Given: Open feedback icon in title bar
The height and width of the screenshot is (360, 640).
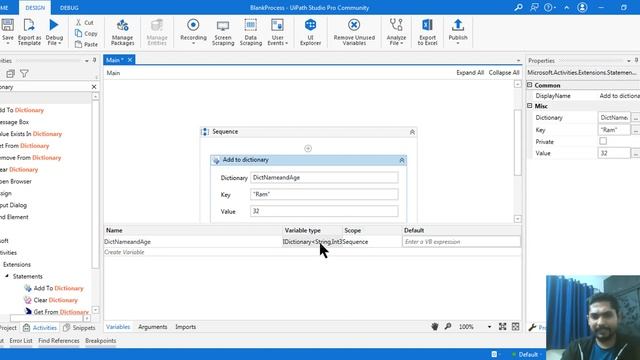Looking at the screenshot, I should (x=534, y=7).
